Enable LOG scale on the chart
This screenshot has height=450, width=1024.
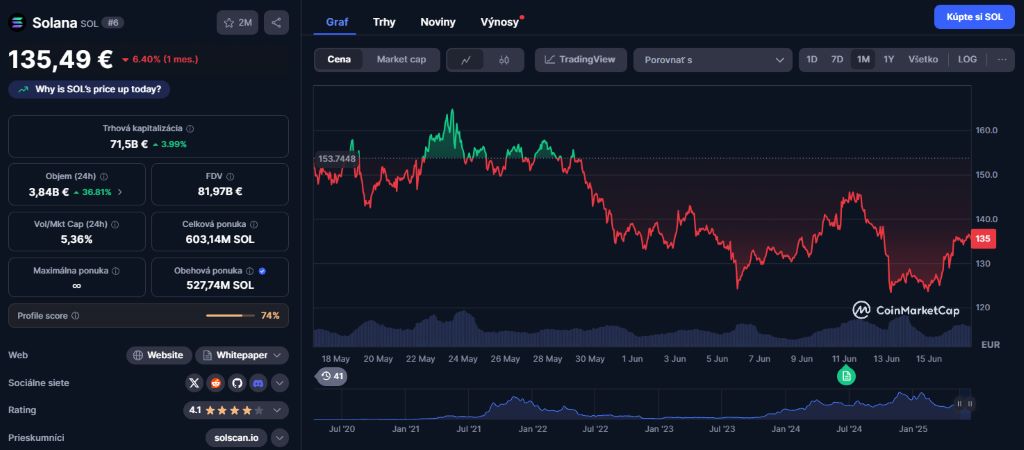(x=967, y=60)
